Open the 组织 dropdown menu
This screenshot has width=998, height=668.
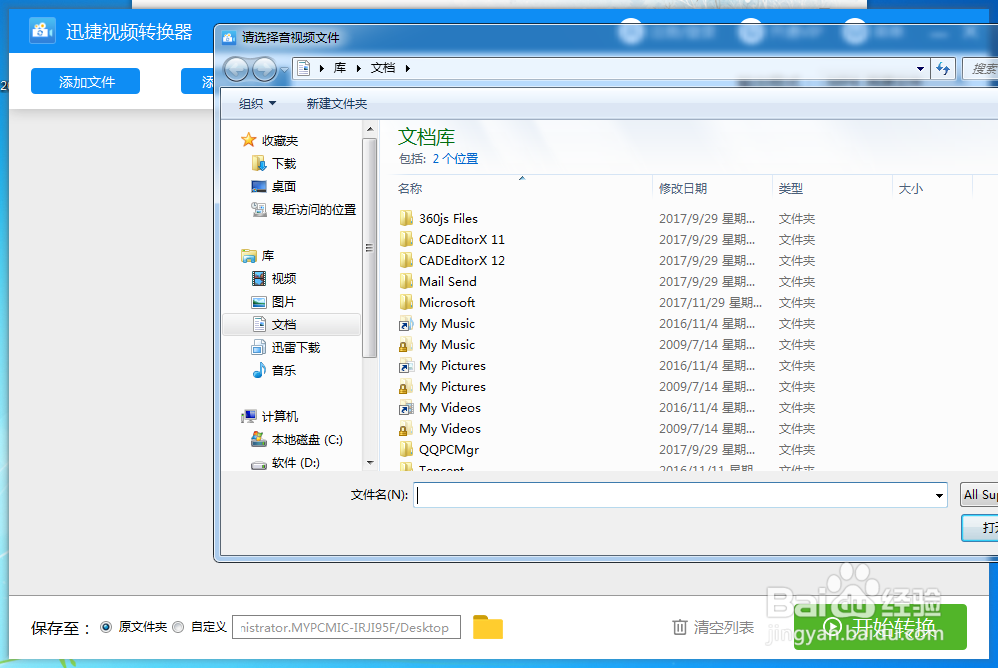(254, 102)
